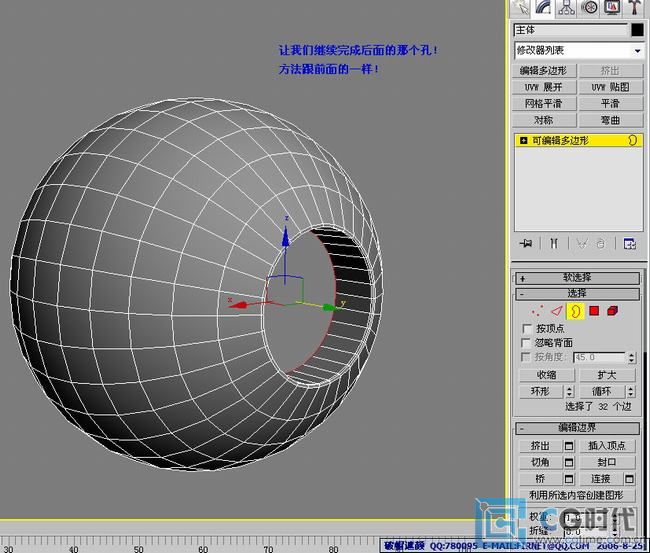
Task: Select Edge sub-object level icon
Action: pos(557,311)
